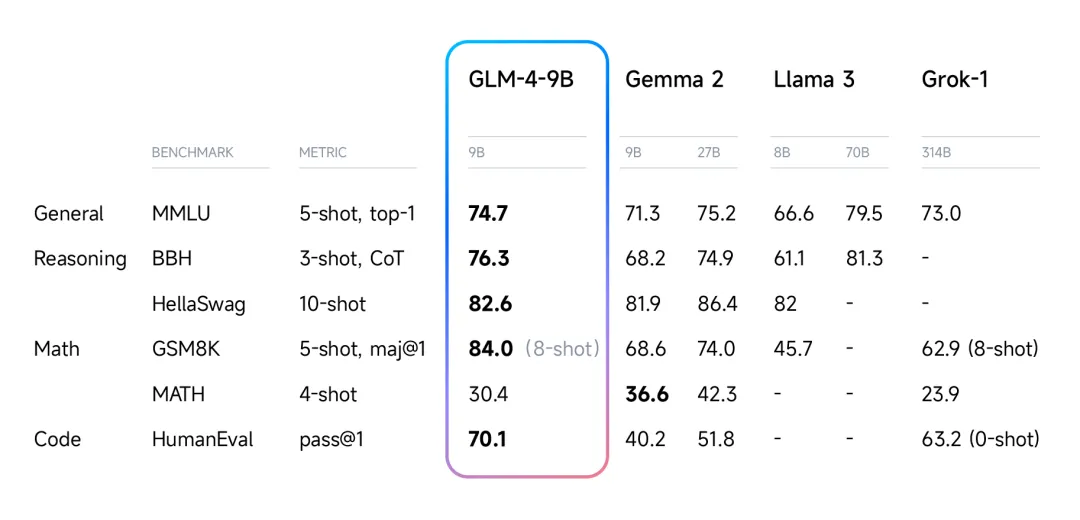Viewport: 1080px width, 520px height.
Task: Click the 27B size label under Gemma 2
Action: click(710, 153)
